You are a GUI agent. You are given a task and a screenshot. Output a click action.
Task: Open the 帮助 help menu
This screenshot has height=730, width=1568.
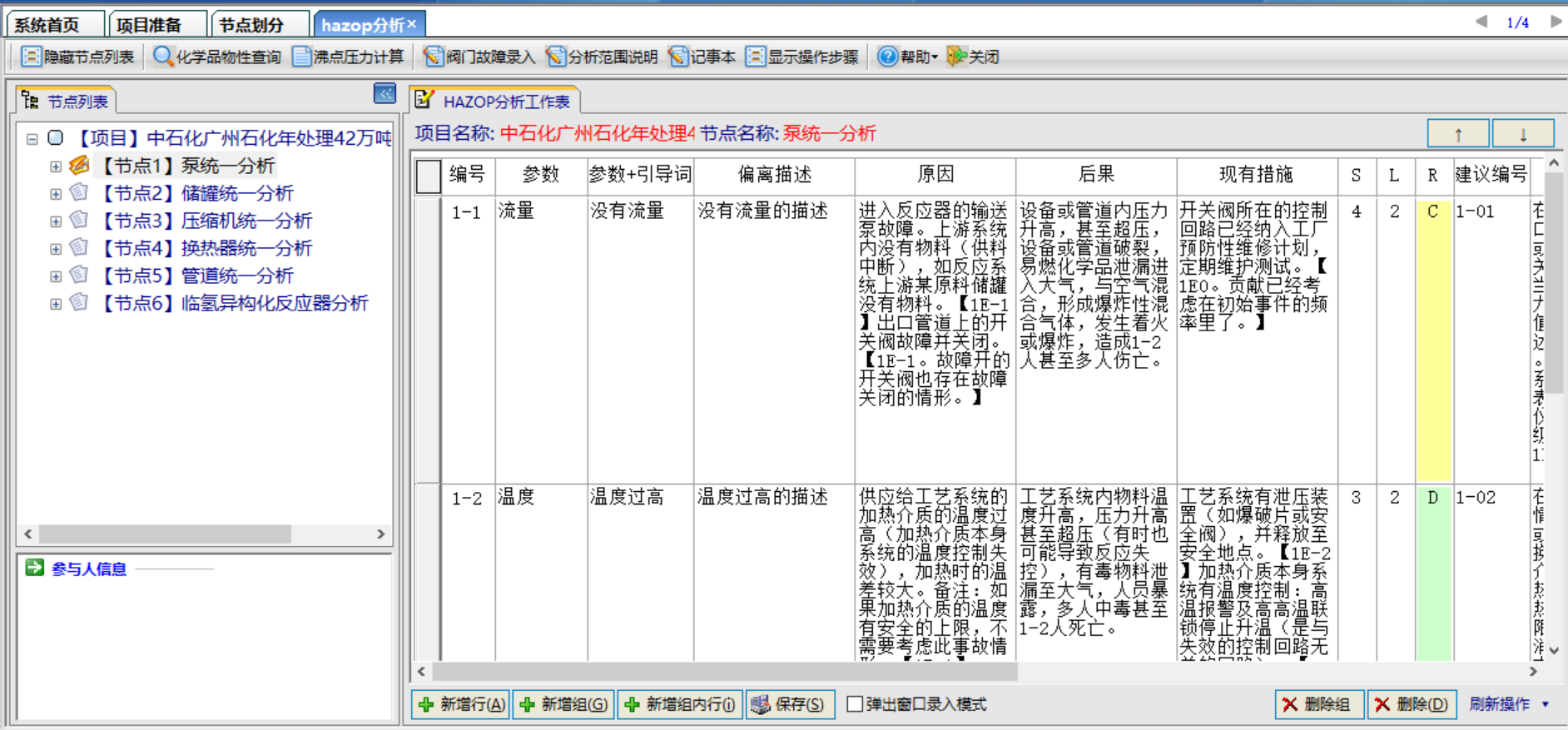(x=907, y=57)
